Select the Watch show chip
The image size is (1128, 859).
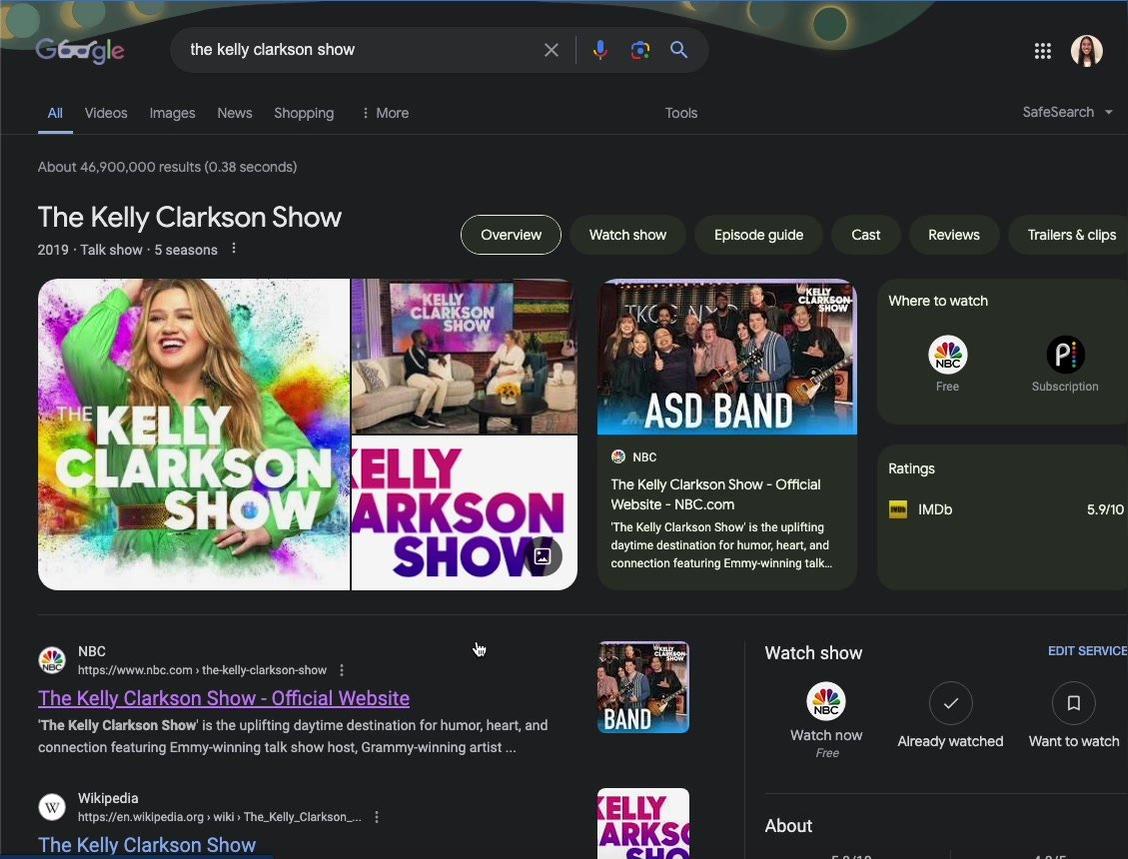coord(627,235)
